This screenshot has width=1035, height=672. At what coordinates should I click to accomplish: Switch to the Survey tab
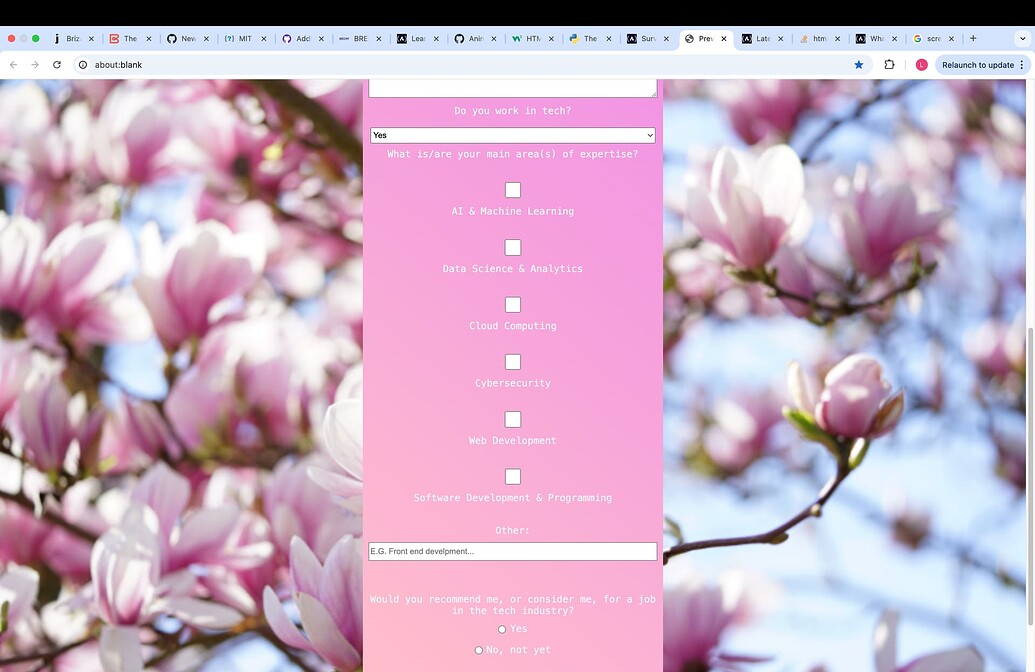click(645, 38)
